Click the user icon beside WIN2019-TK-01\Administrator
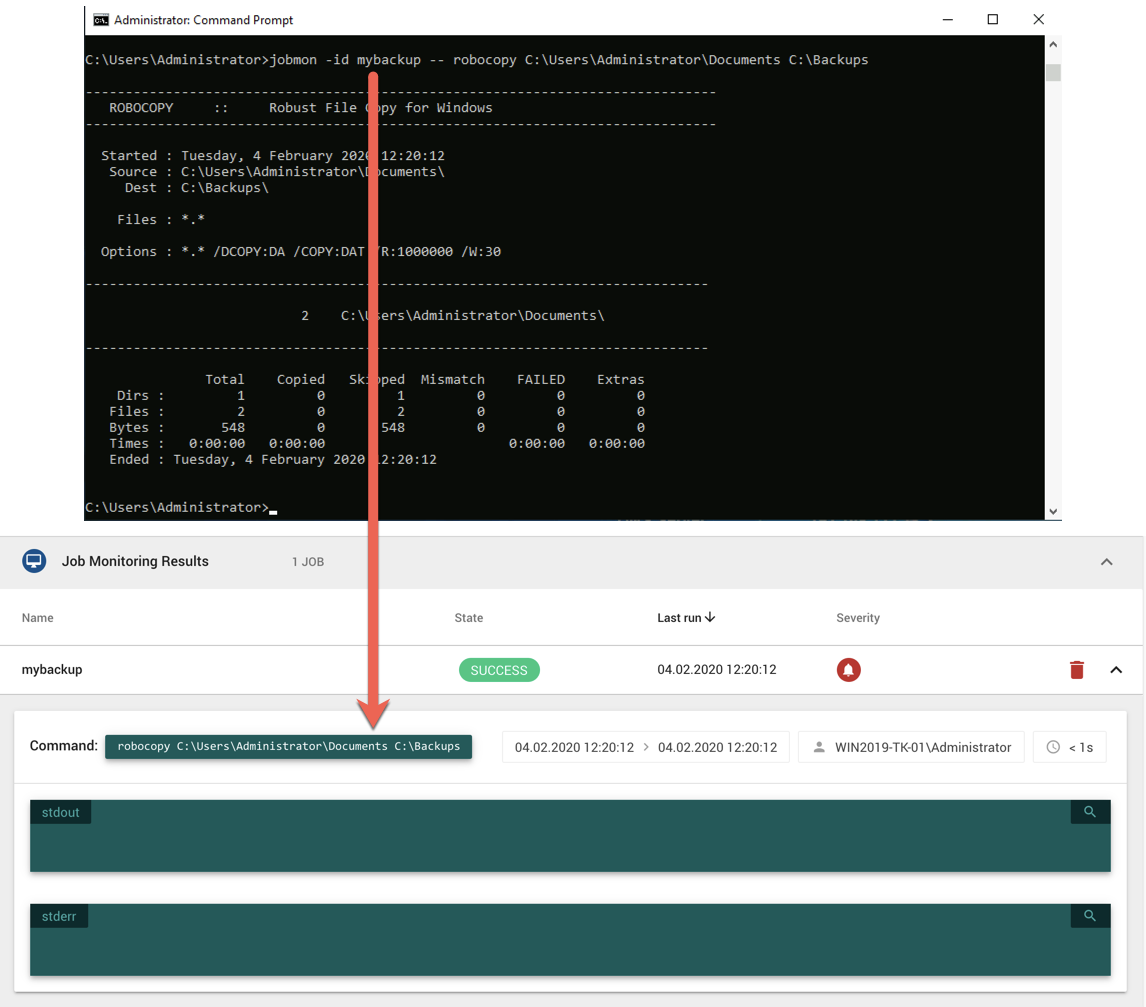The image size is (1146, 1007). tap(819, 747)
